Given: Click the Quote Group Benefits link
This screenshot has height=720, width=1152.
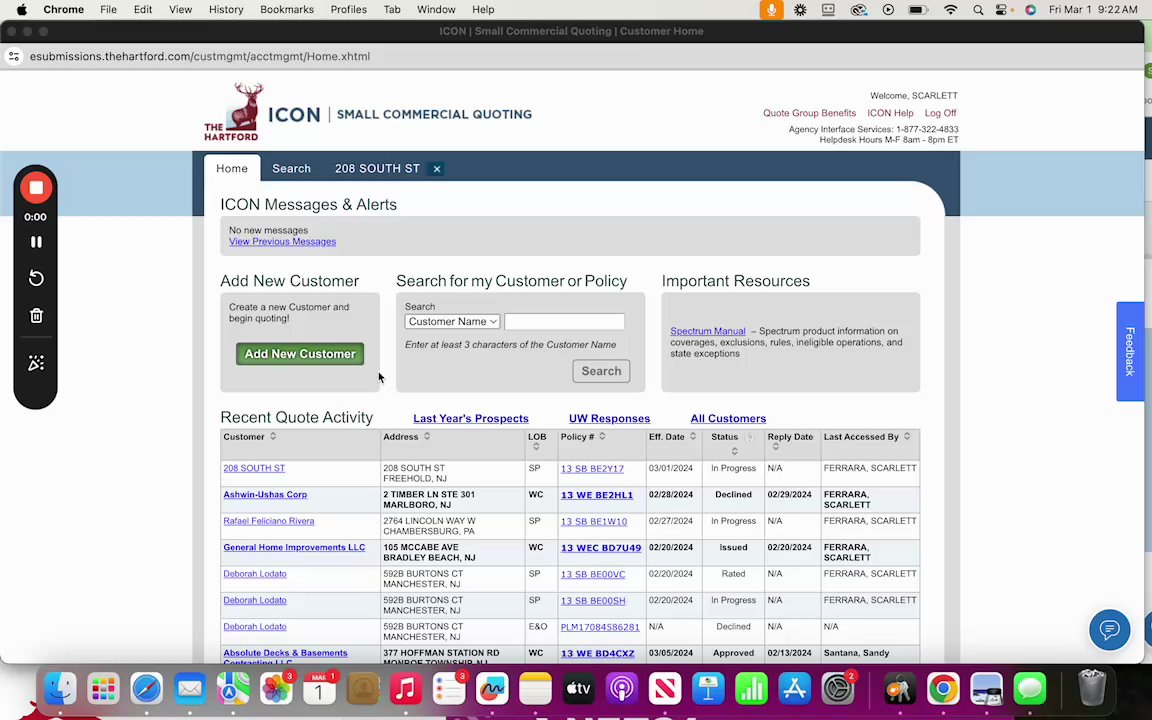Looking at the screenshot, I should (809, 113).
